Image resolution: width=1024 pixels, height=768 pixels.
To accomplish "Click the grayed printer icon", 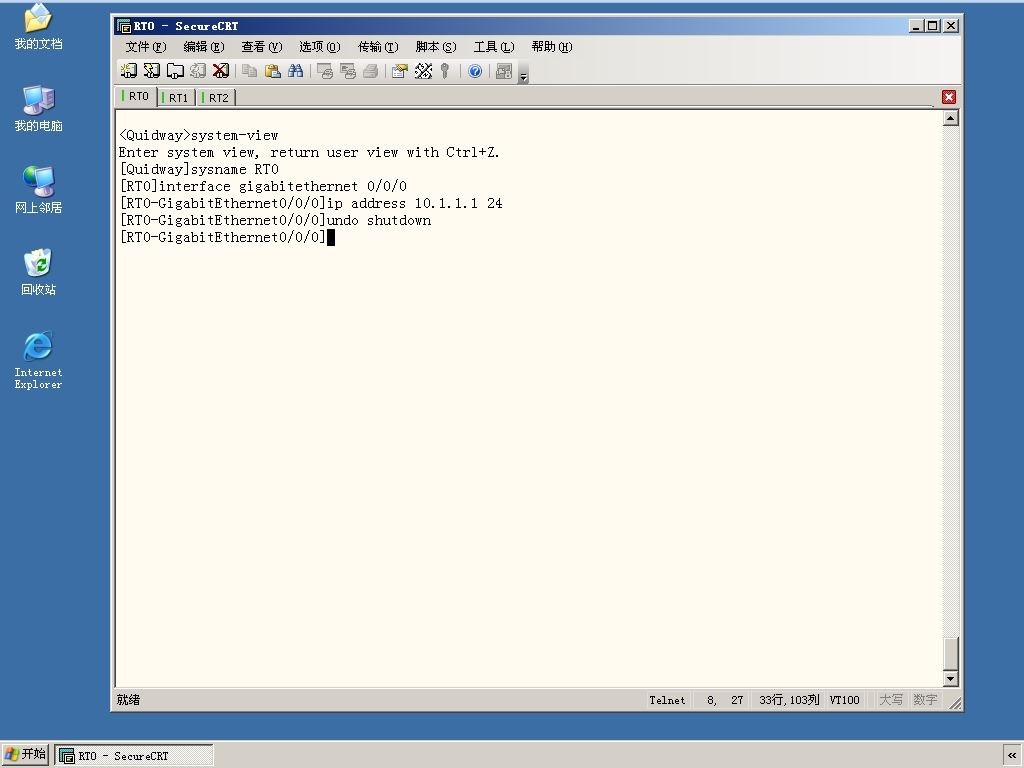I will point(370,71).
